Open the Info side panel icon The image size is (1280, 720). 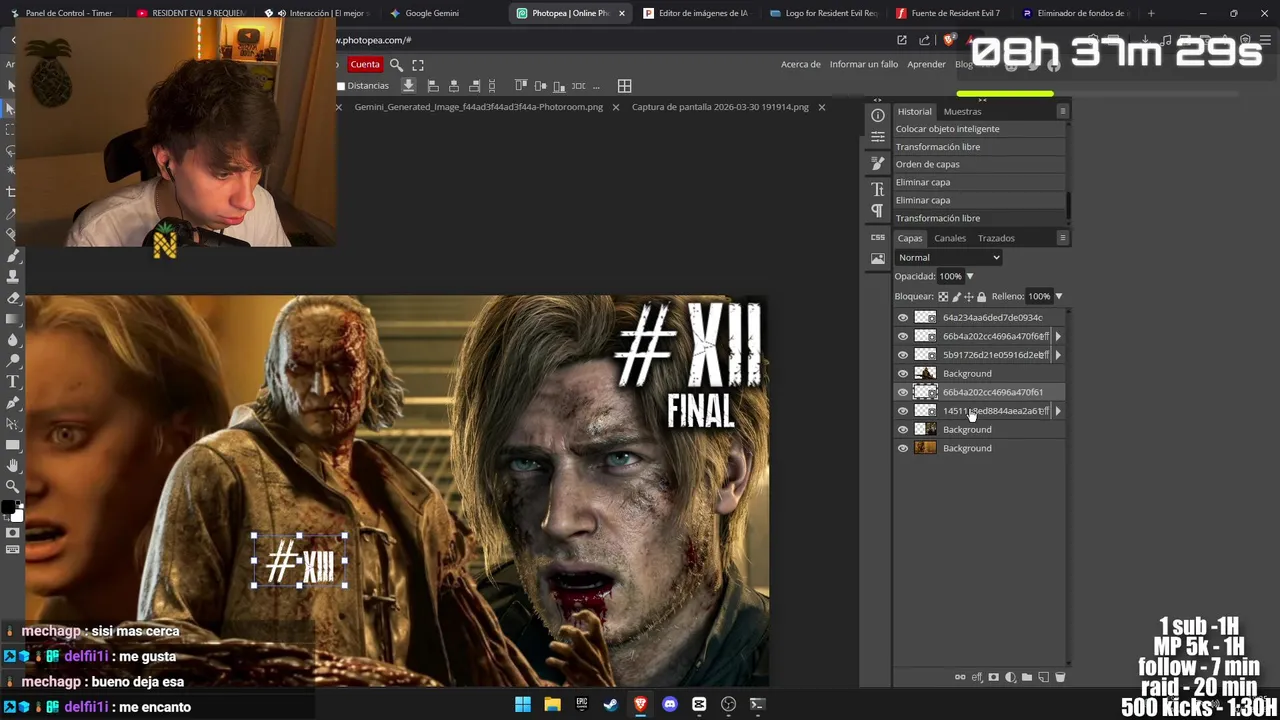coord(877,115)
